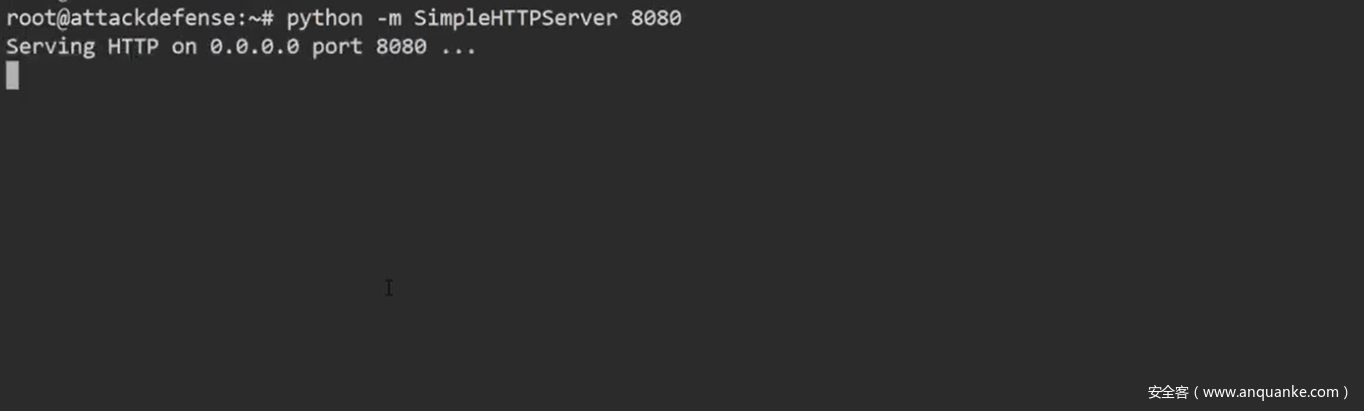Click the word "python" in the command
Viewport: 1364px width, 411px height.
(x=324, y=18)
